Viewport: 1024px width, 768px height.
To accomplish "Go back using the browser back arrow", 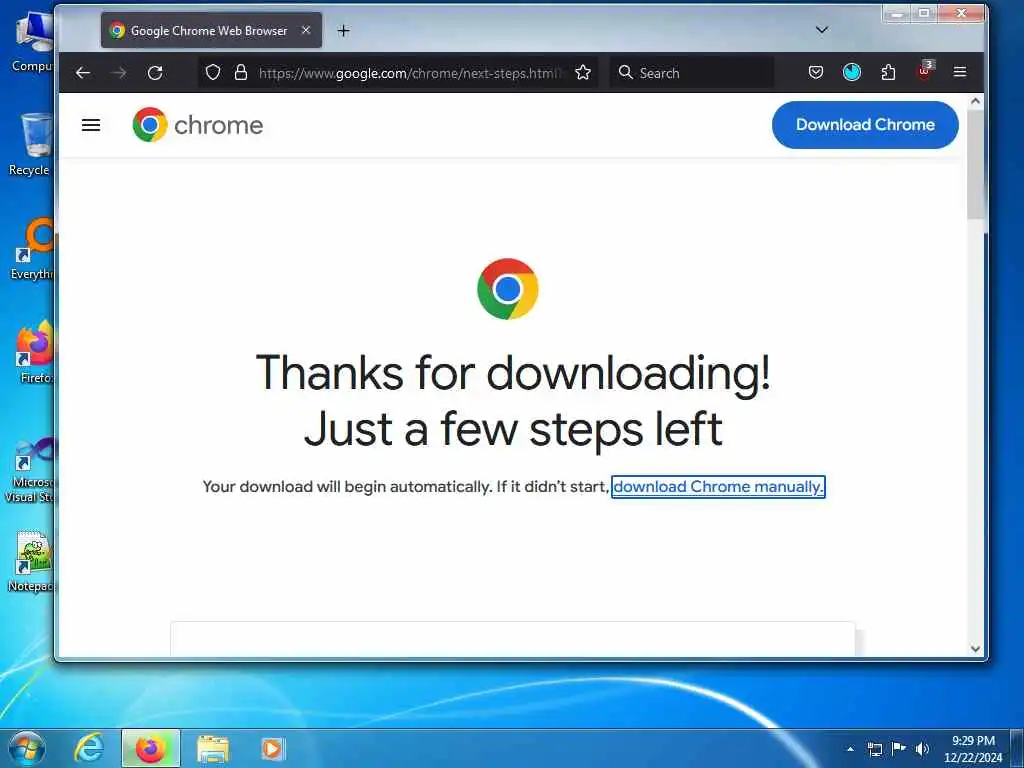I will point(83,72).
